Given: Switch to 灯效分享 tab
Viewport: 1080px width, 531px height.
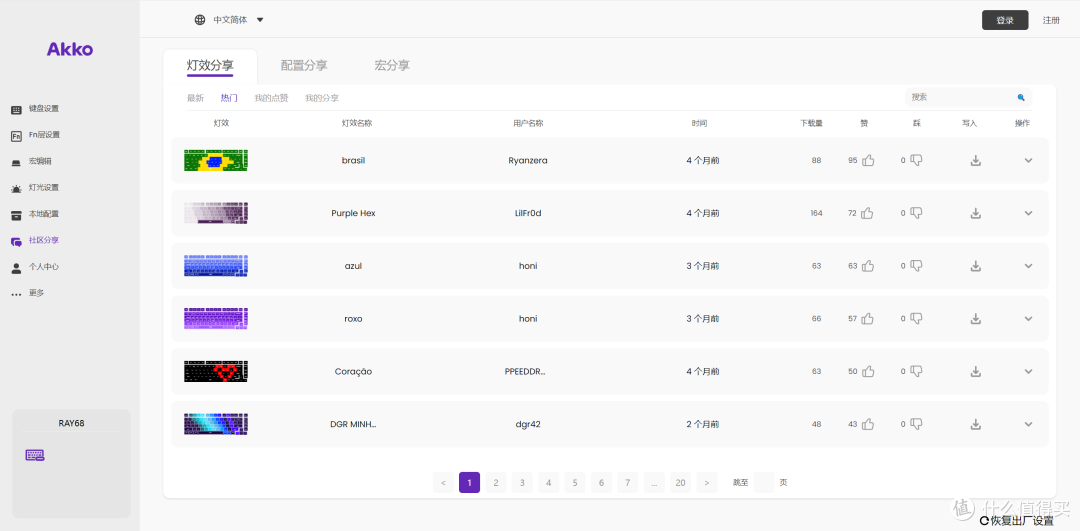Looking at the screenshot, I should click(210, 66).
